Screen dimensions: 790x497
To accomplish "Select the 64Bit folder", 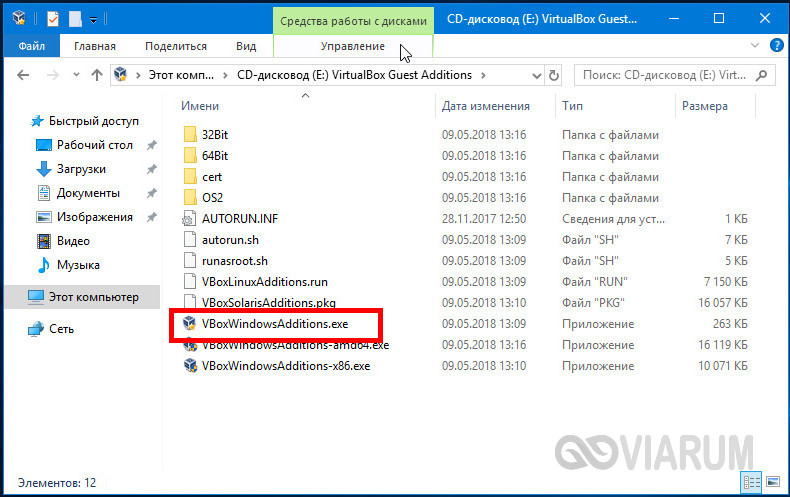I will [x=215, y=156].
